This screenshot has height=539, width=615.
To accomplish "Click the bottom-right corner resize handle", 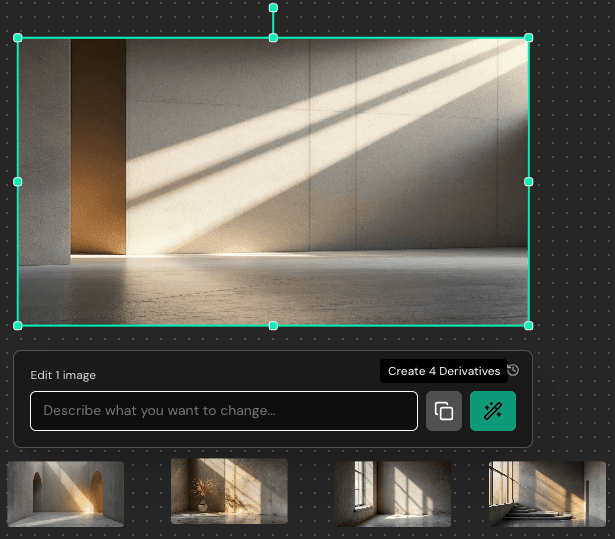I will (528, 325).
